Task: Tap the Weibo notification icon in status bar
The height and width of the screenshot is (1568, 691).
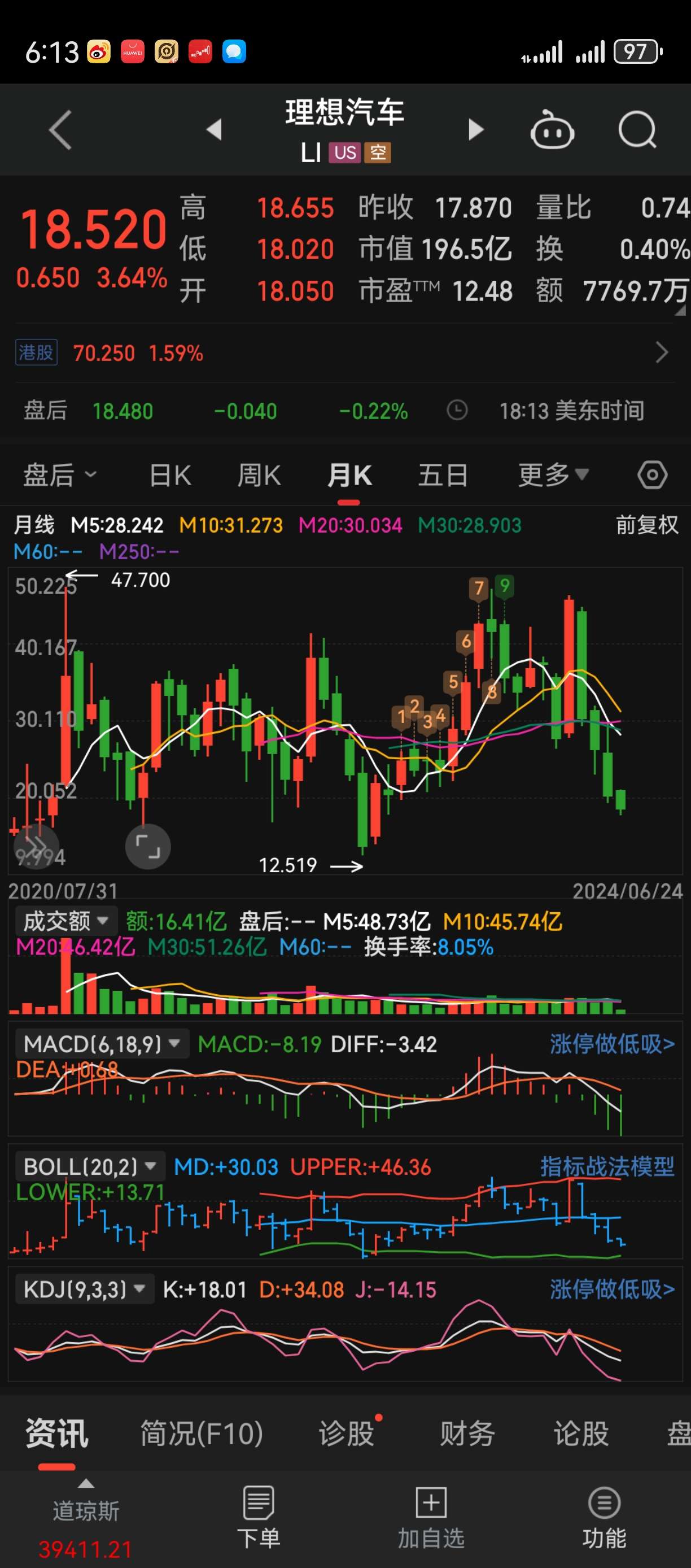Action: 99,52
